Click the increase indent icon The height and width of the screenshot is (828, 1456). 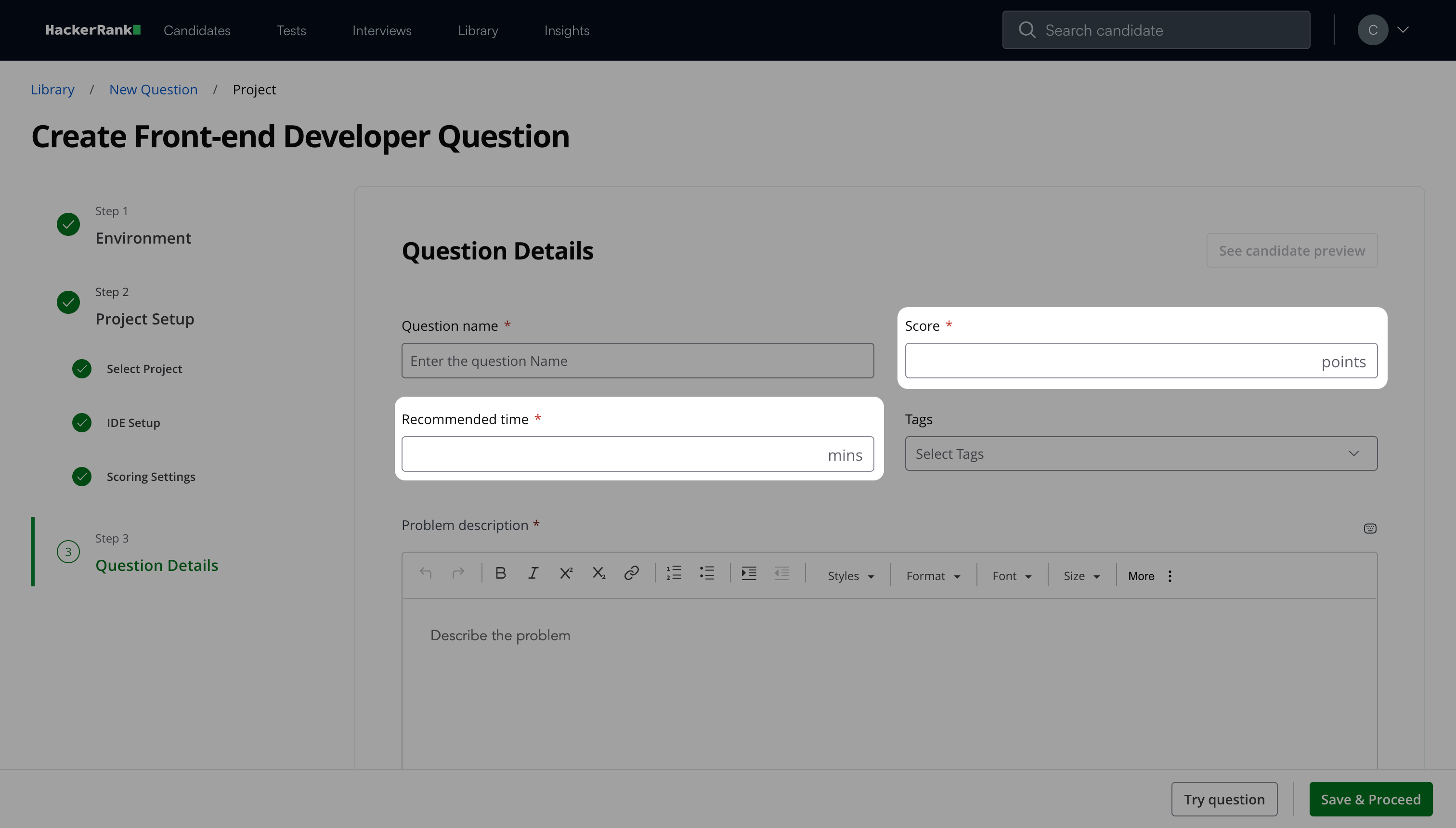click(x=749, y=573)
